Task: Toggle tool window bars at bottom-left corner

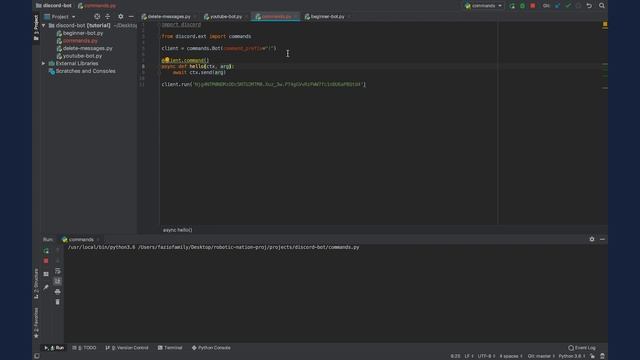Action: click(x=37, y=356)
